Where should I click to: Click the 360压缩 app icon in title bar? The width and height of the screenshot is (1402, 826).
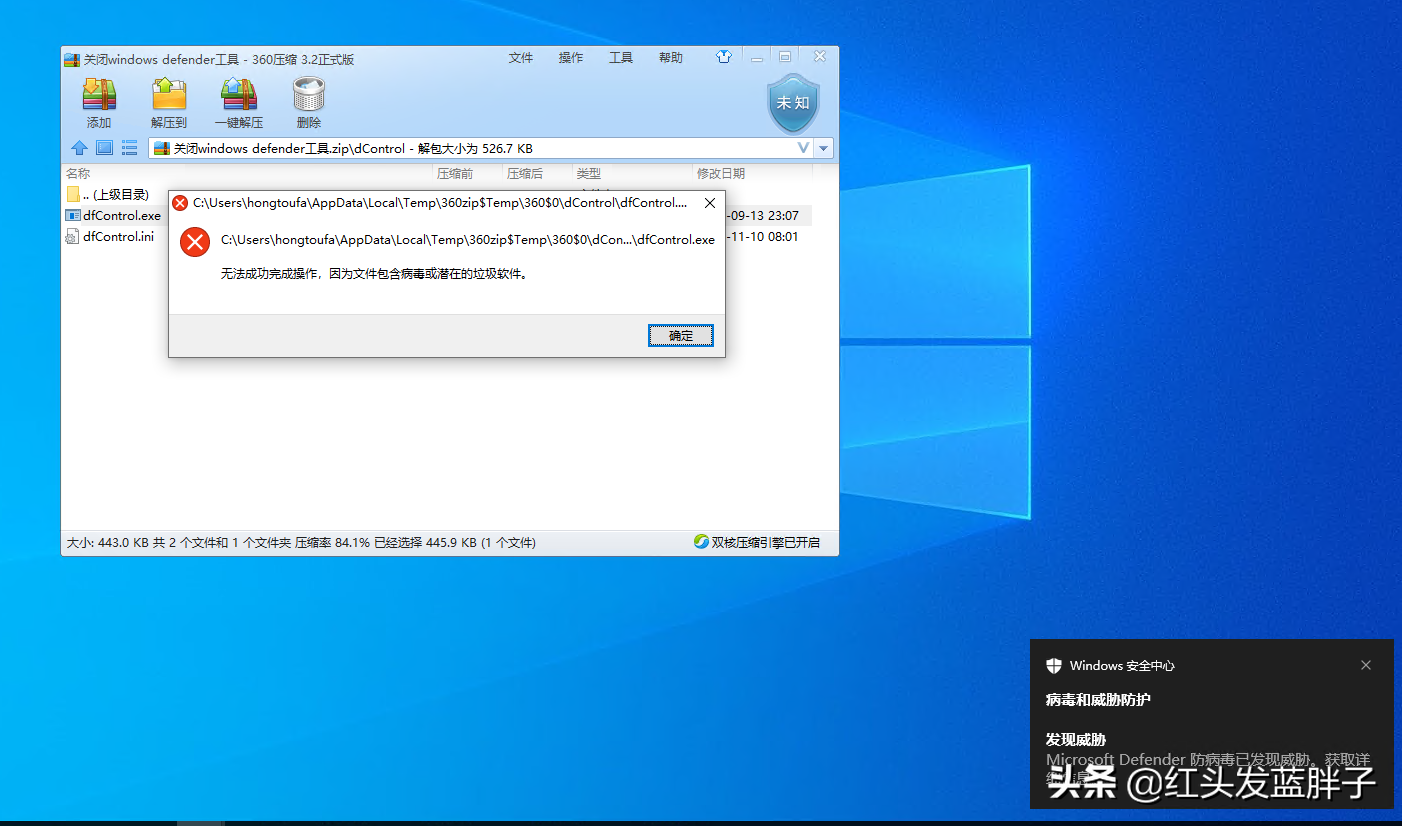pos(72,59)
